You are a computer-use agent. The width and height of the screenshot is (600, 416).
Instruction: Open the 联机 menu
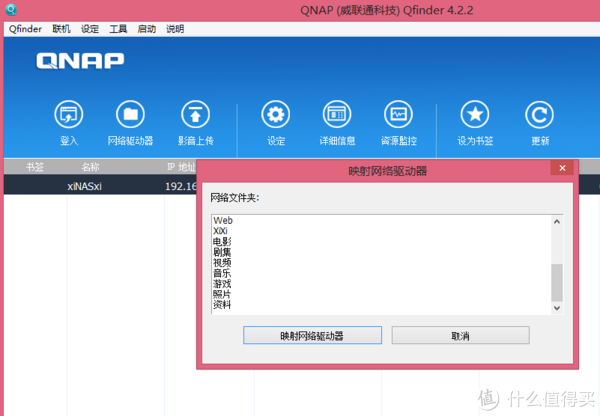(x=61, y=29)
